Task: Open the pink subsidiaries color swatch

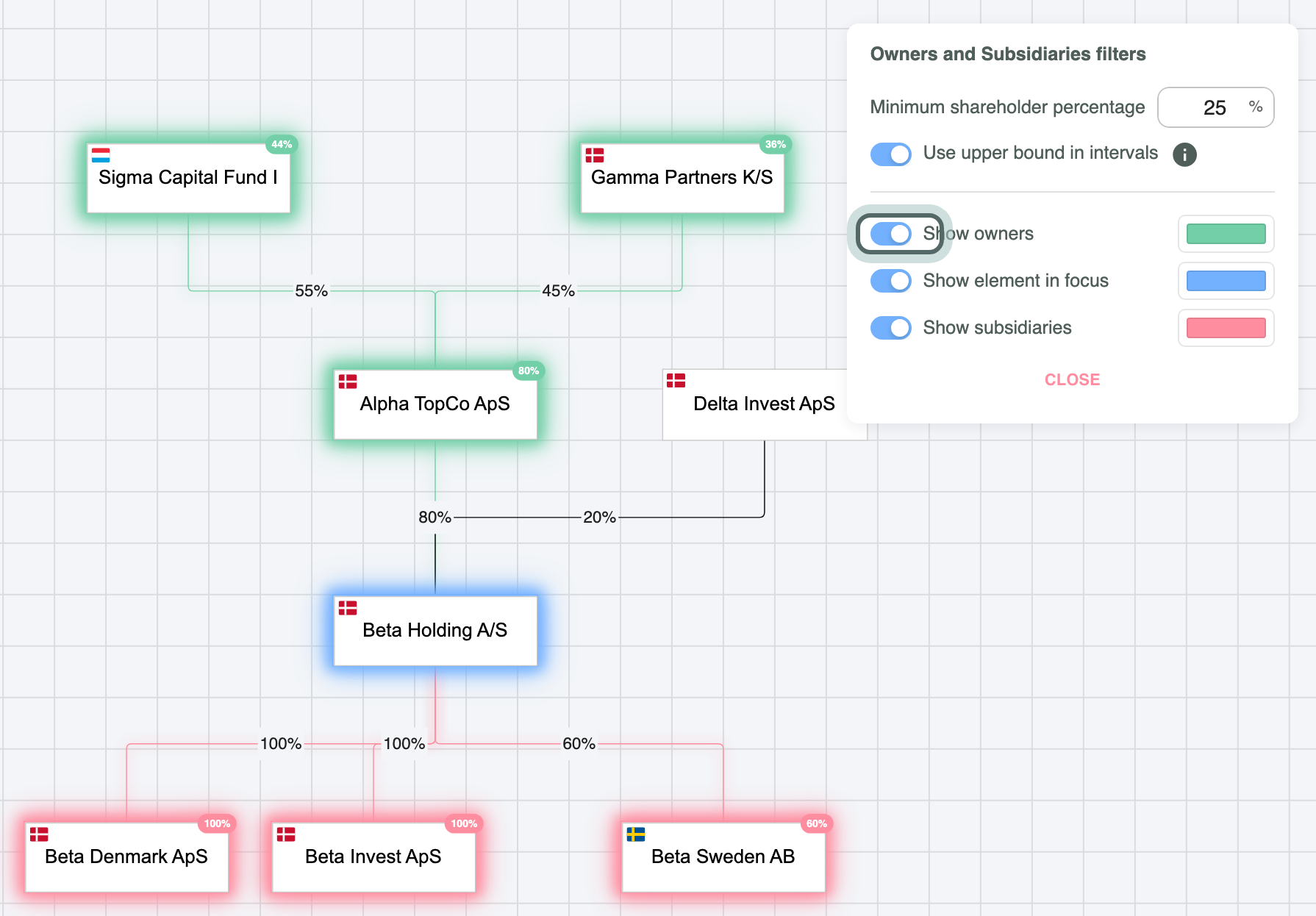Action: (x=1226, y=328)
